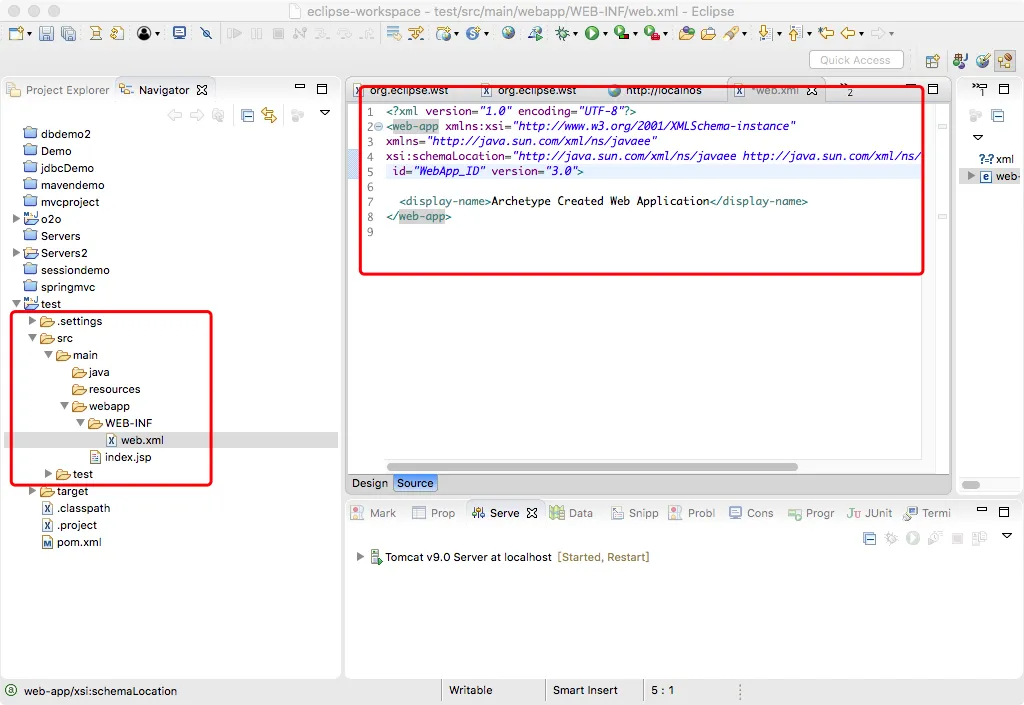Open index.jsp from the webapp folder
Viewport: 1024px width, 705px height.
(127, 457)
